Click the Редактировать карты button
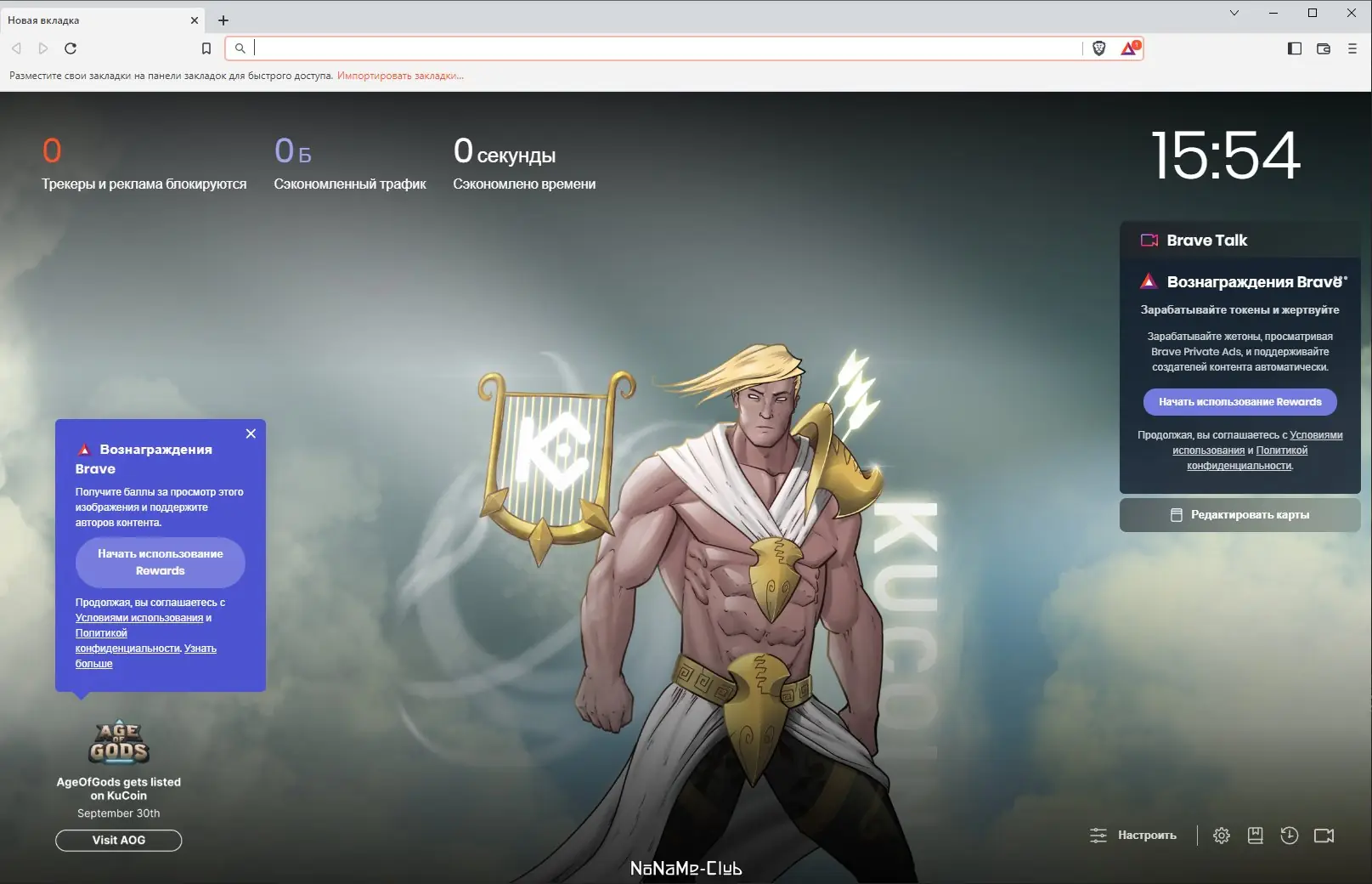Screen dimensions: 1372x884 1240,515
